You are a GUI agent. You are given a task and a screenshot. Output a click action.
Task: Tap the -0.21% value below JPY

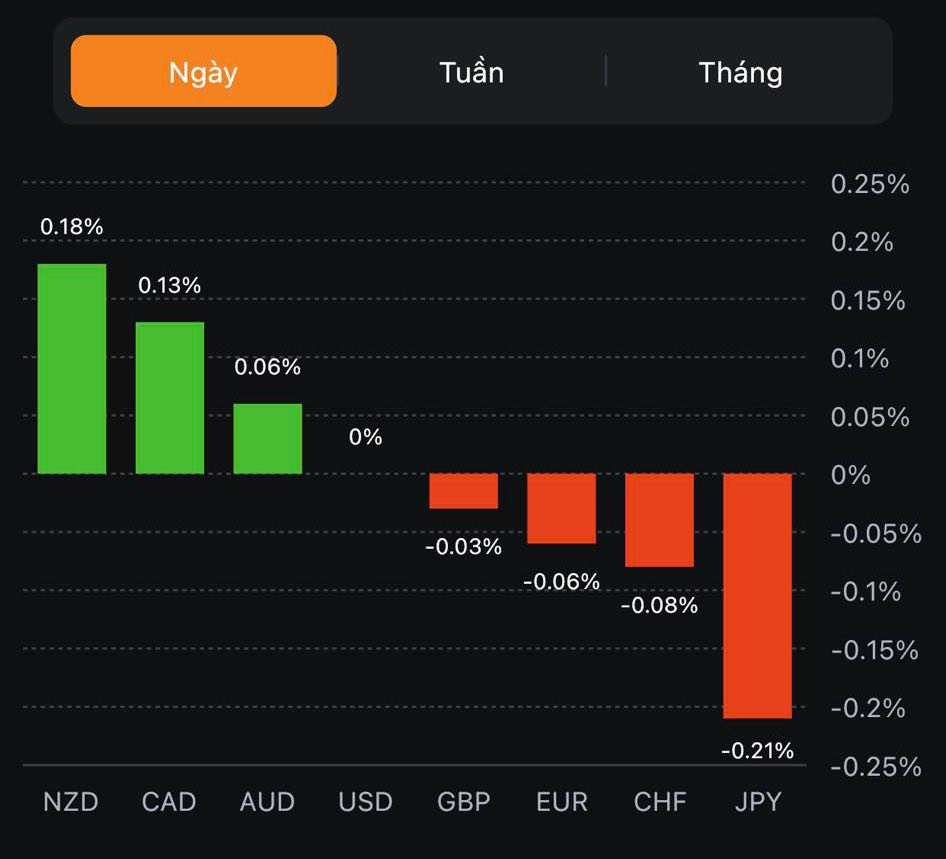(758, 750)
